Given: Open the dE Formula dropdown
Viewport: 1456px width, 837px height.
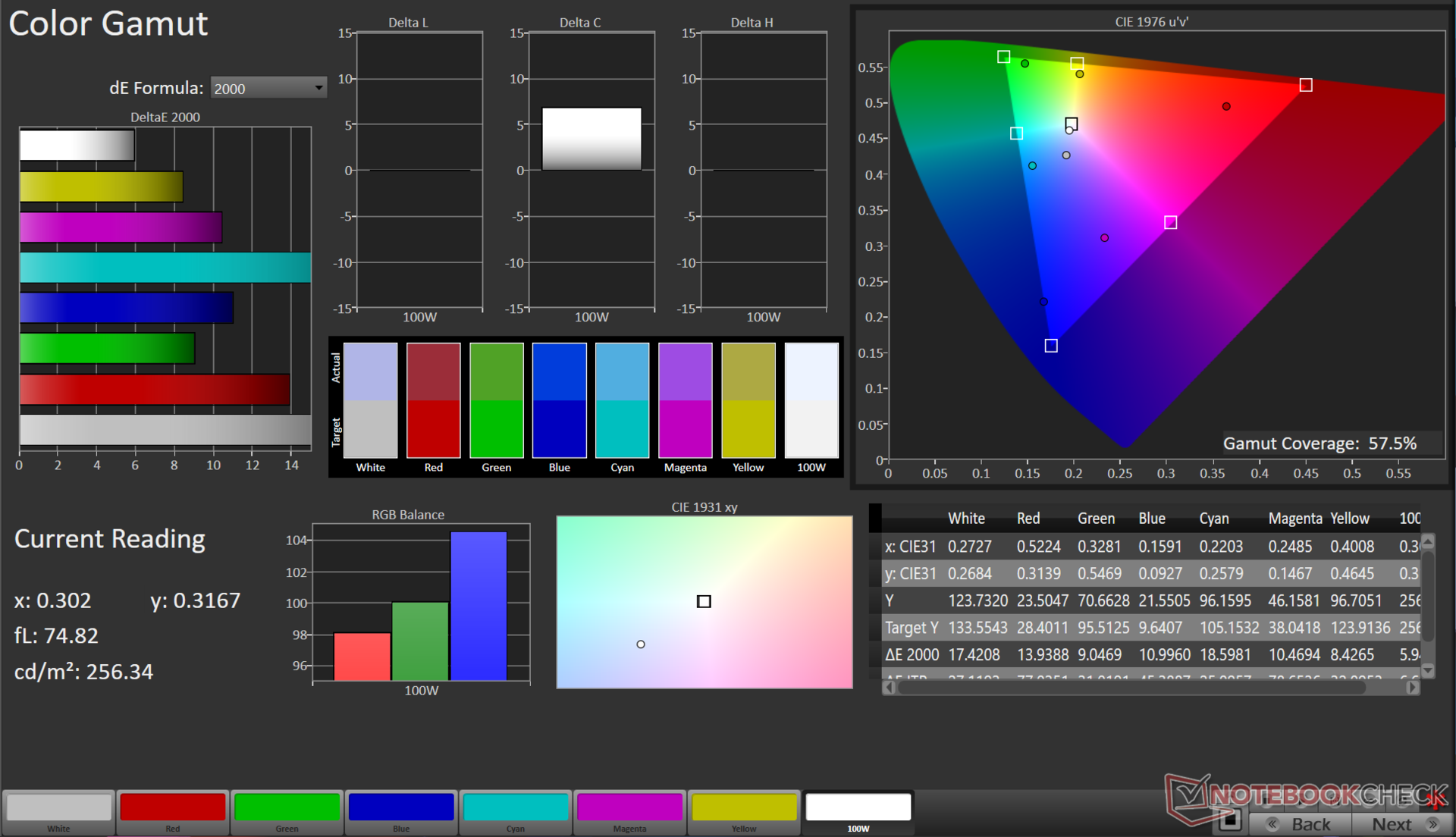Looking at the screenshot, I should [x=268, y=88].
